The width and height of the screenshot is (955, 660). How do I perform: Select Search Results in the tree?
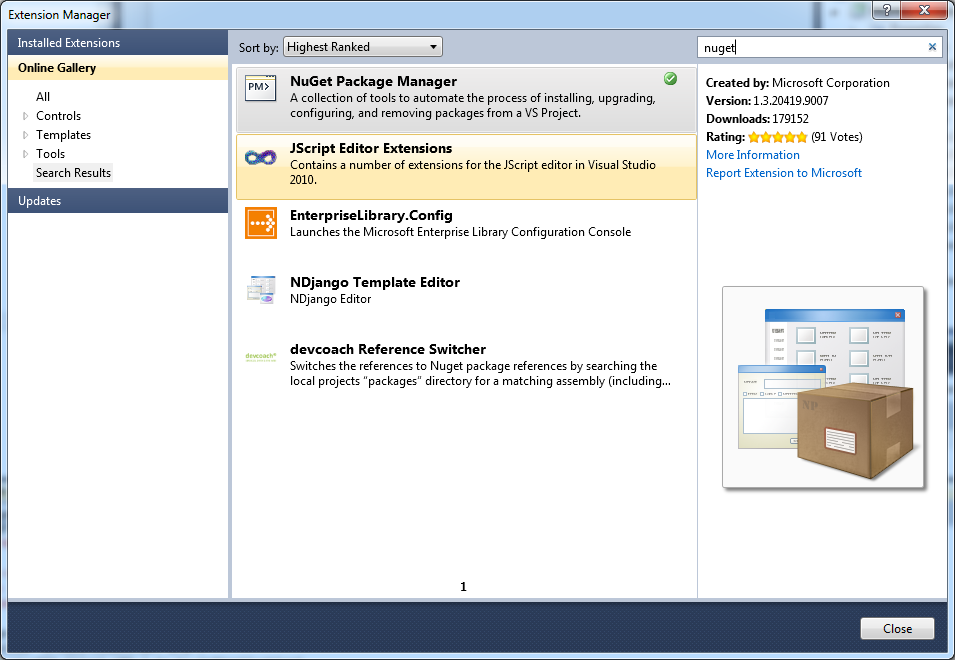pyautogui.click(x=73, y=173)
